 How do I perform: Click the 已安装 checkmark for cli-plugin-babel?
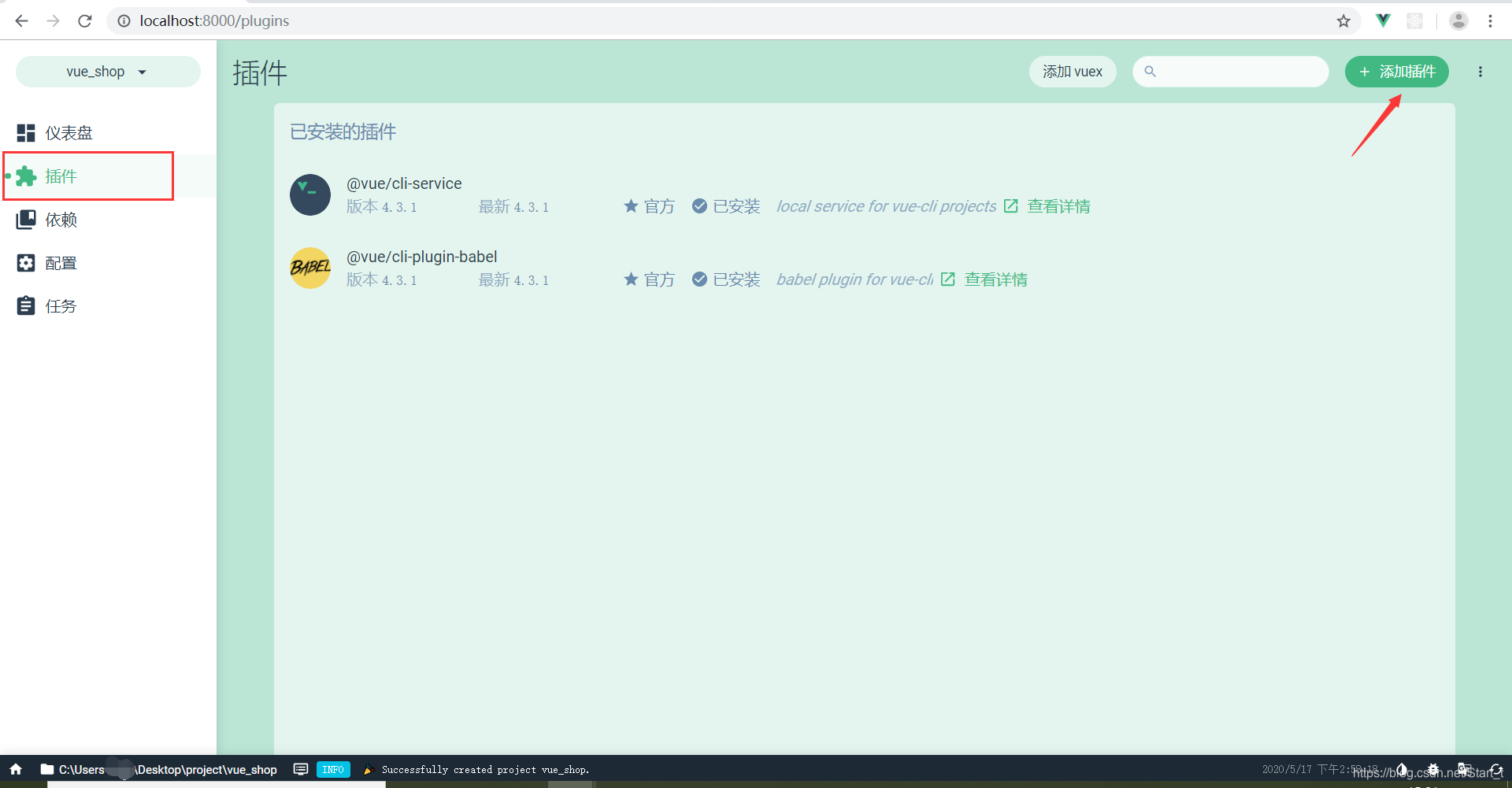[699, 279]
